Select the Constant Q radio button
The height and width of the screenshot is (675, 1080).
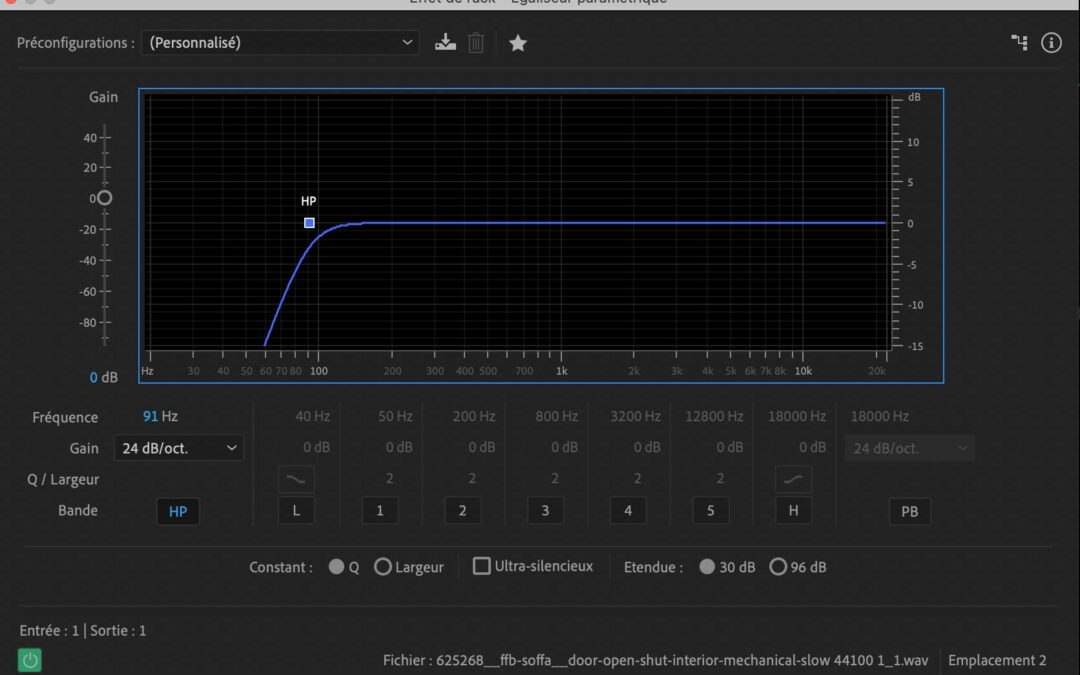pyautogui.click(x=336, y=566)
